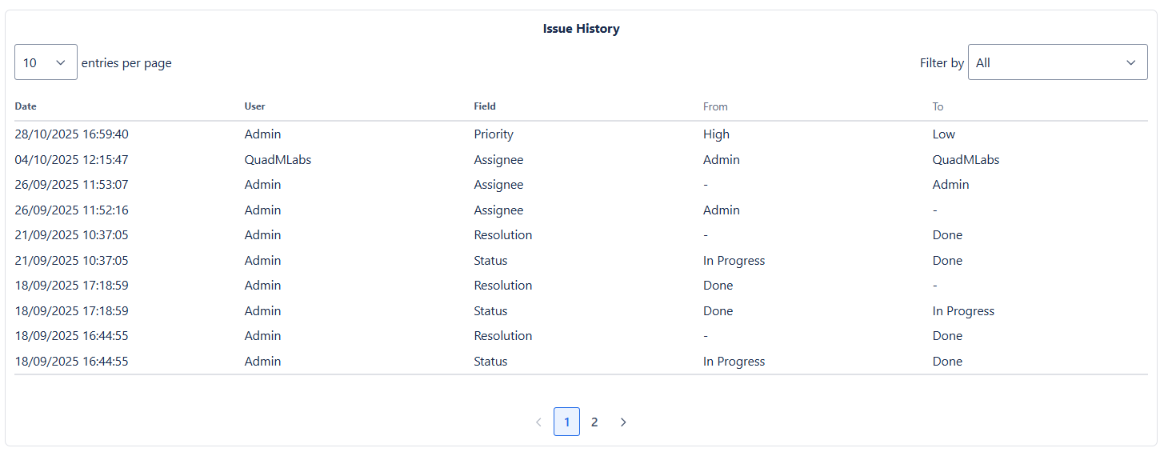1164x453 pixels.
Task: Go to previous page chevron arrow
Action: [539, 422]
